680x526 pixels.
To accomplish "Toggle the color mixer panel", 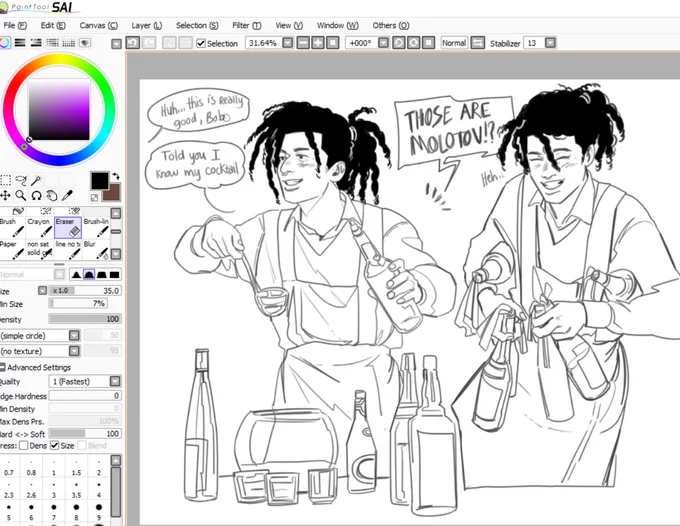I will [x=52, y=42].
